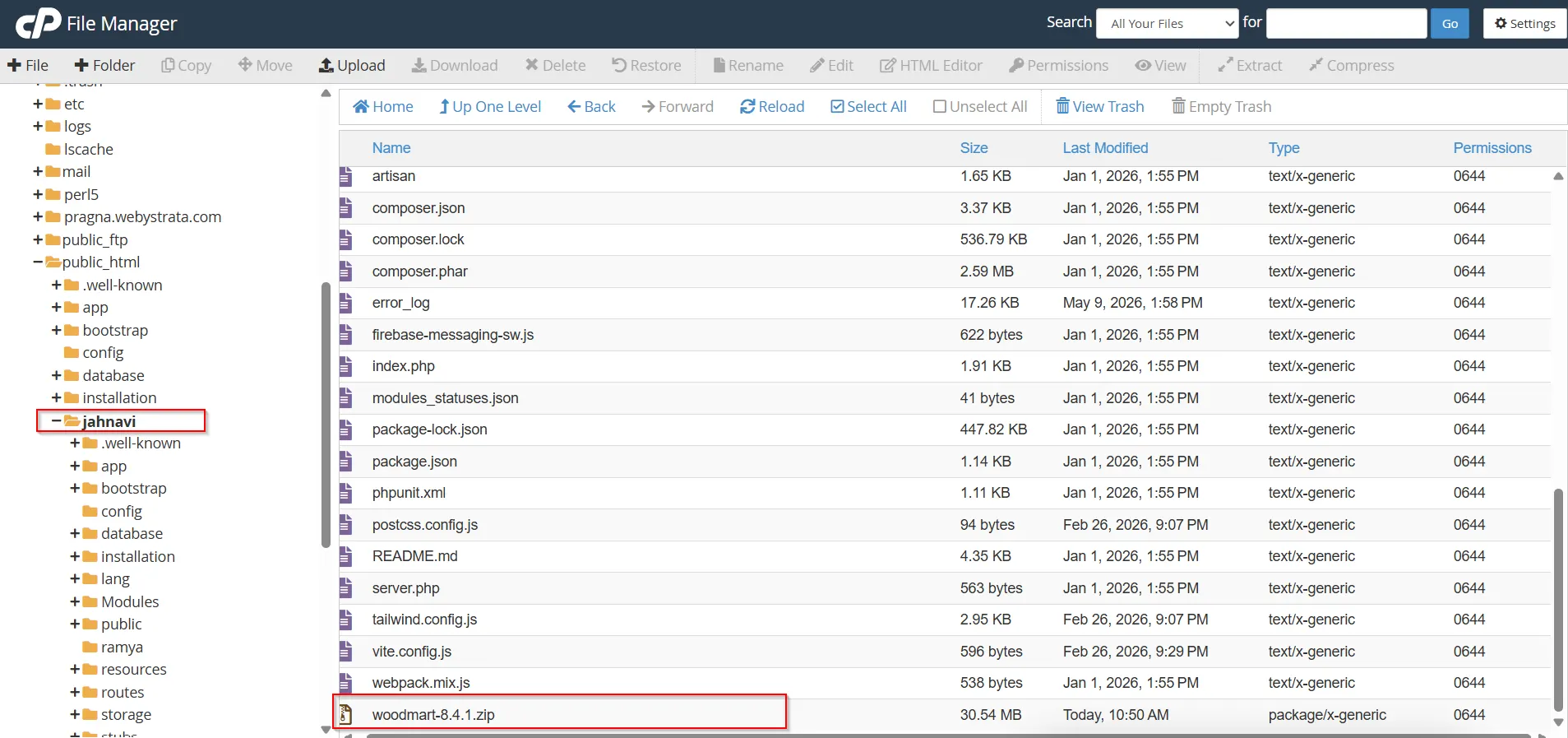This screenshot has height=738, width=1568.
Task: Go Back in file navigation
Action: (x=591, y=106)
